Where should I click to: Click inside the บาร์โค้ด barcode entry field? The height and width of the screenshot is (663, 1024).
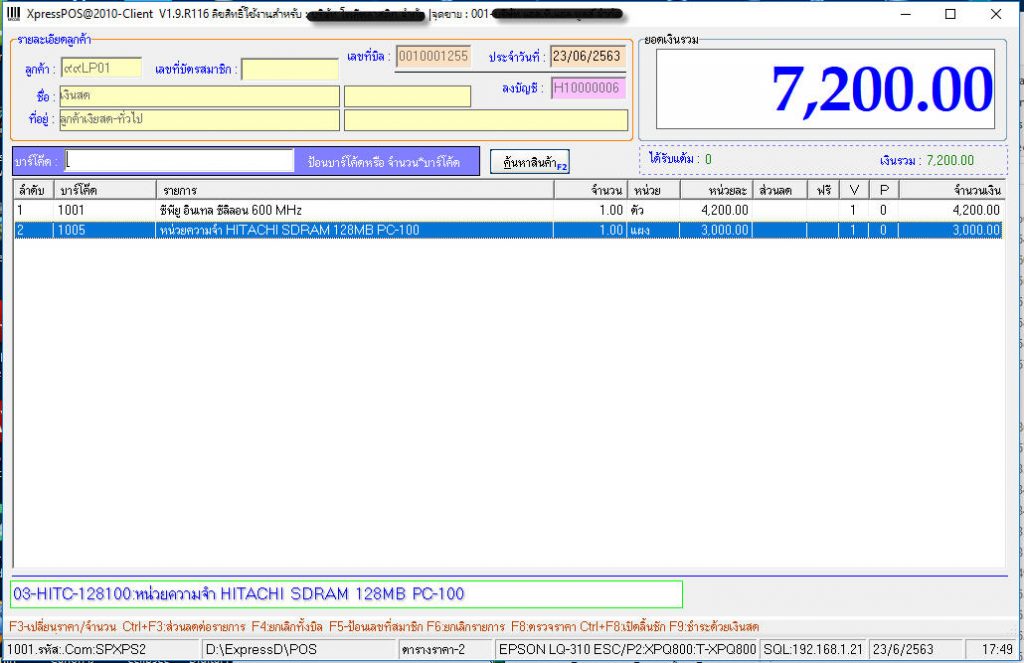(x=180, y=160)
